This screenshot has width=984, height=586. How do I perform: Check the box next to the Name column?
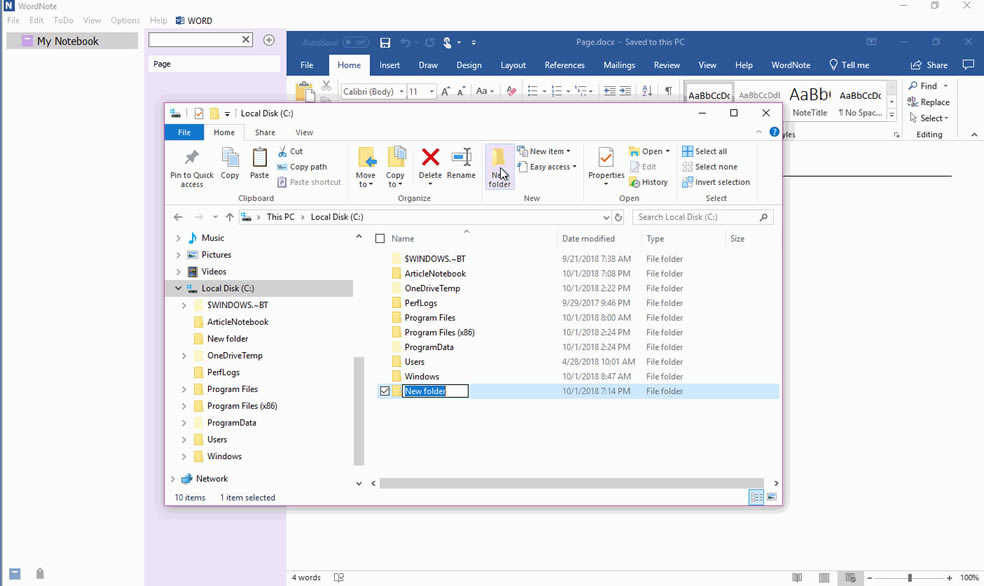[x=381, y=238]
